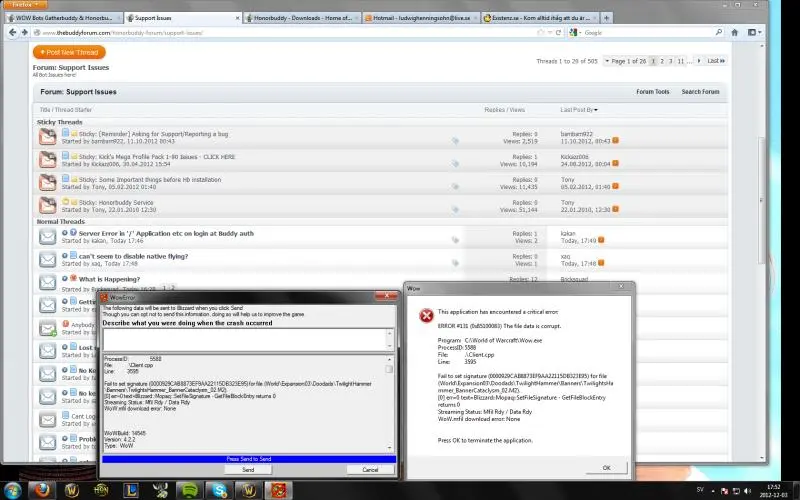
Task: Open Skype from the taskbar
Action: 219,490
